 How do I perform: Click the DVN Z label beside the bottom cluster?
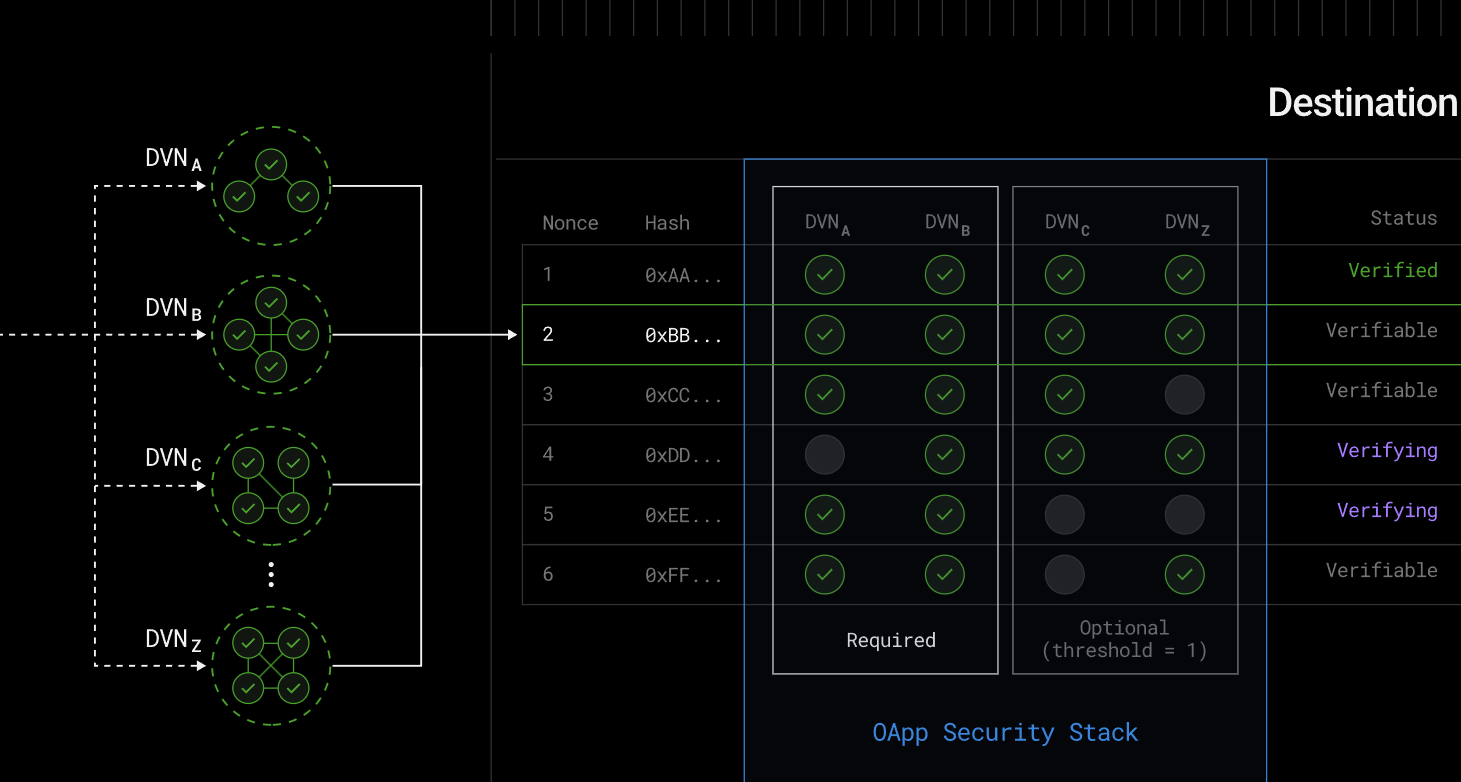coord(174,640)
